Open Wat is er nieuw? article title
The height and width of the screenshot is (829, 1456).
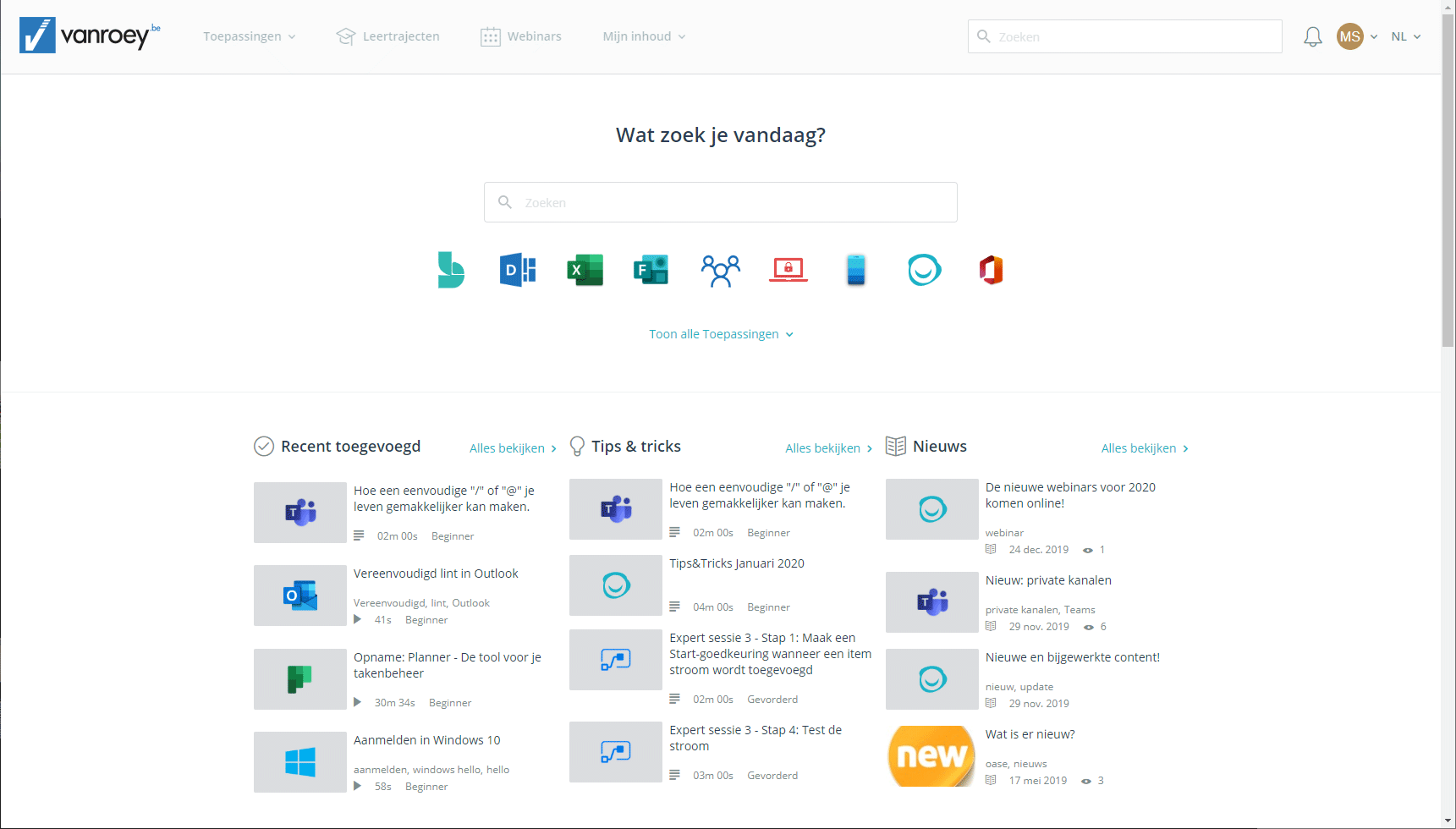tap(1030, 734)
